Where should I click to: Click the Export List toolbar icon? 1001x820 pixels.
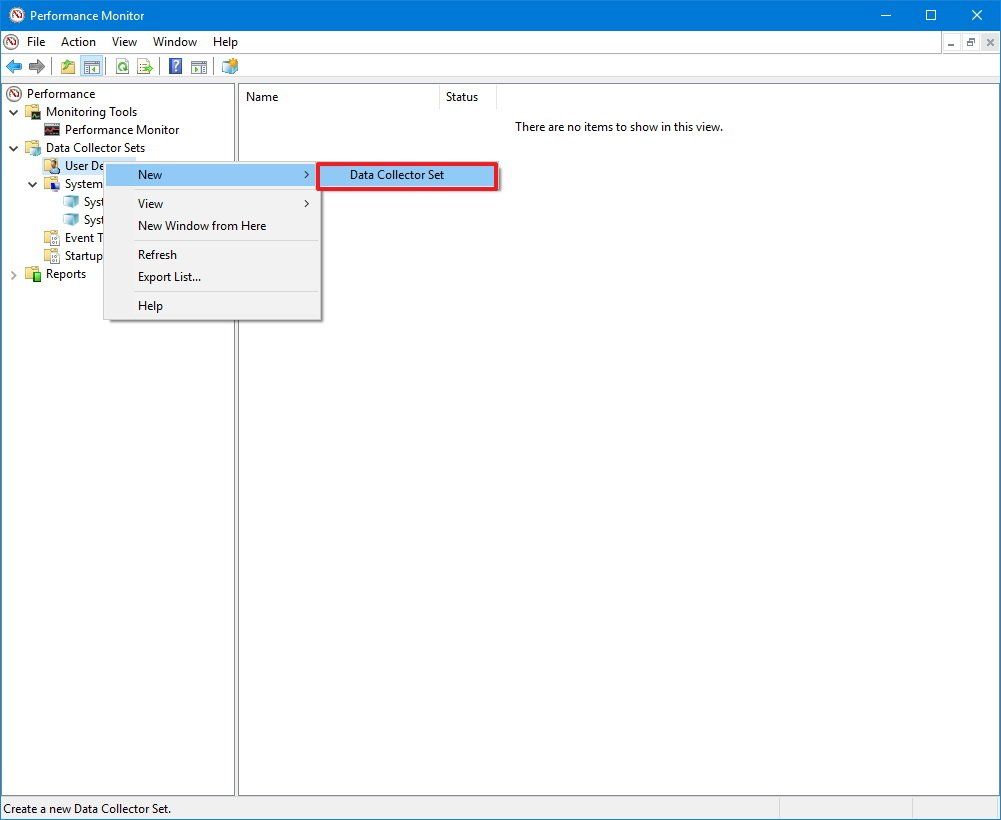(145, 66)
